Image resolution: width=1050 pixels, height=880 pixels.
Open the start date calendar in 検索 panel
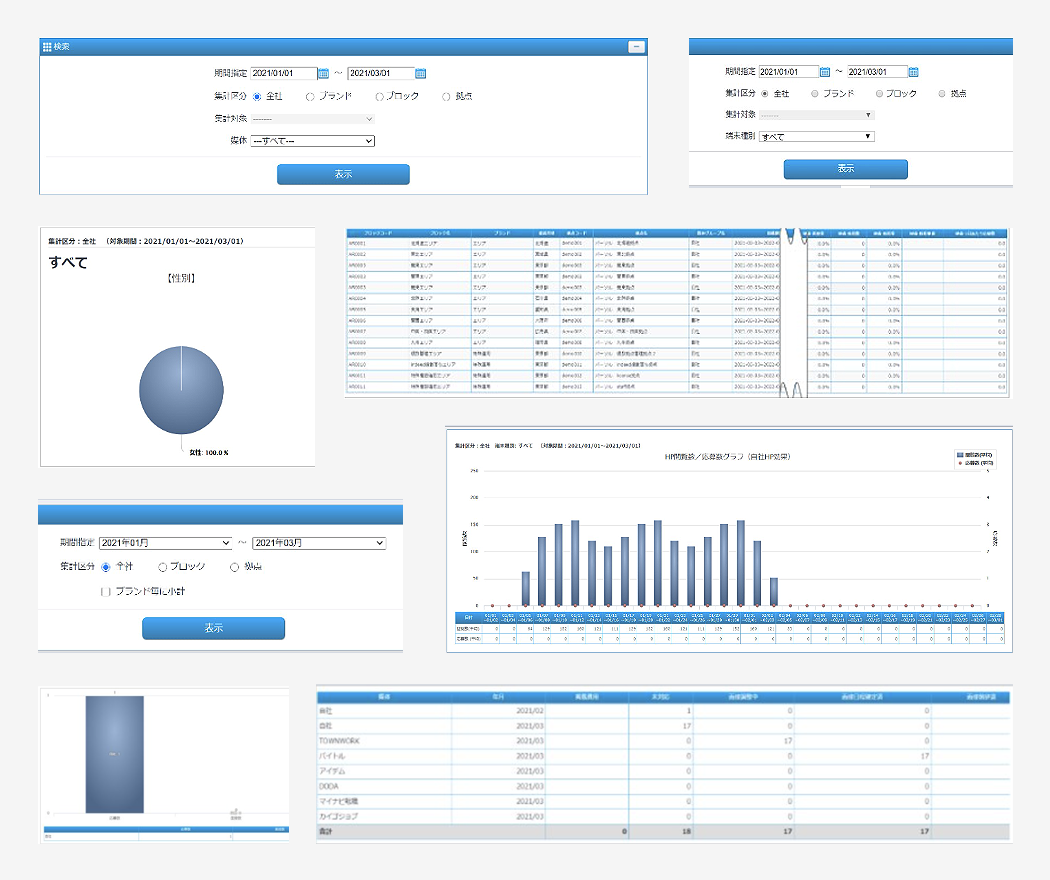323,73
